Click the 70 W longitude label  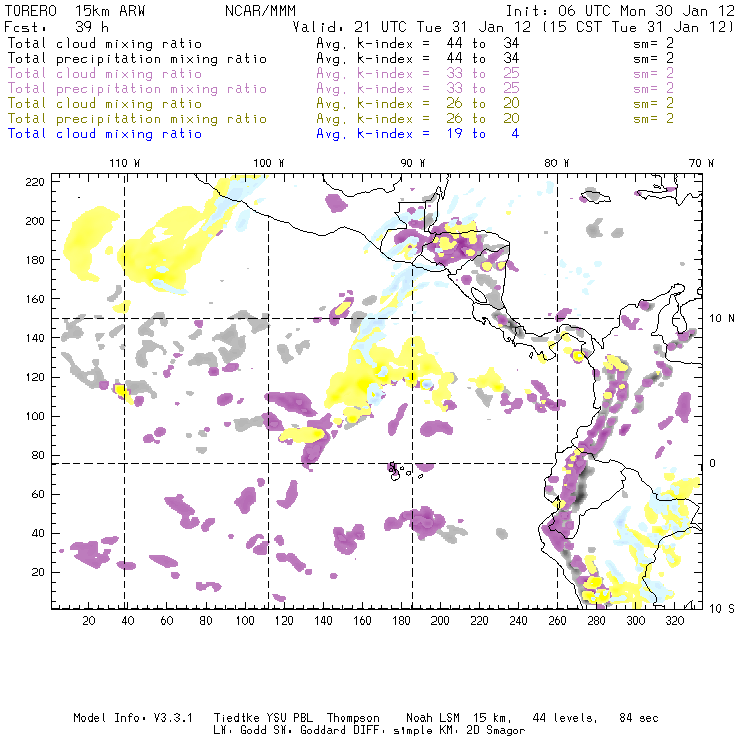701,163
